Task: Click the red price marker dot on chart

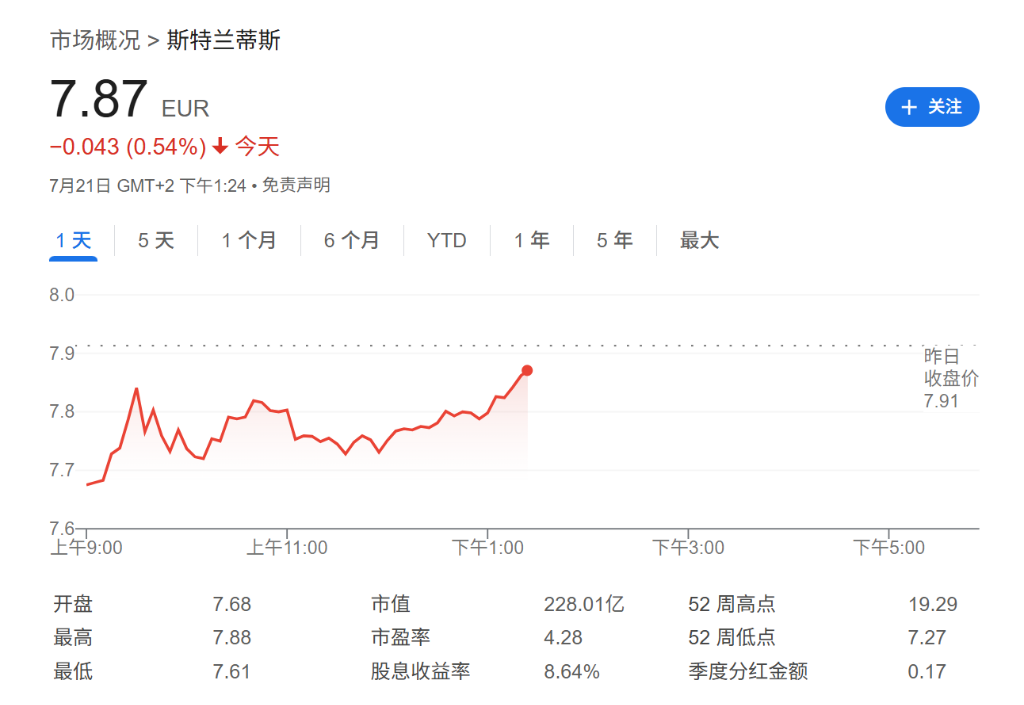Action: pyautogui.click(x=527, y=370)
